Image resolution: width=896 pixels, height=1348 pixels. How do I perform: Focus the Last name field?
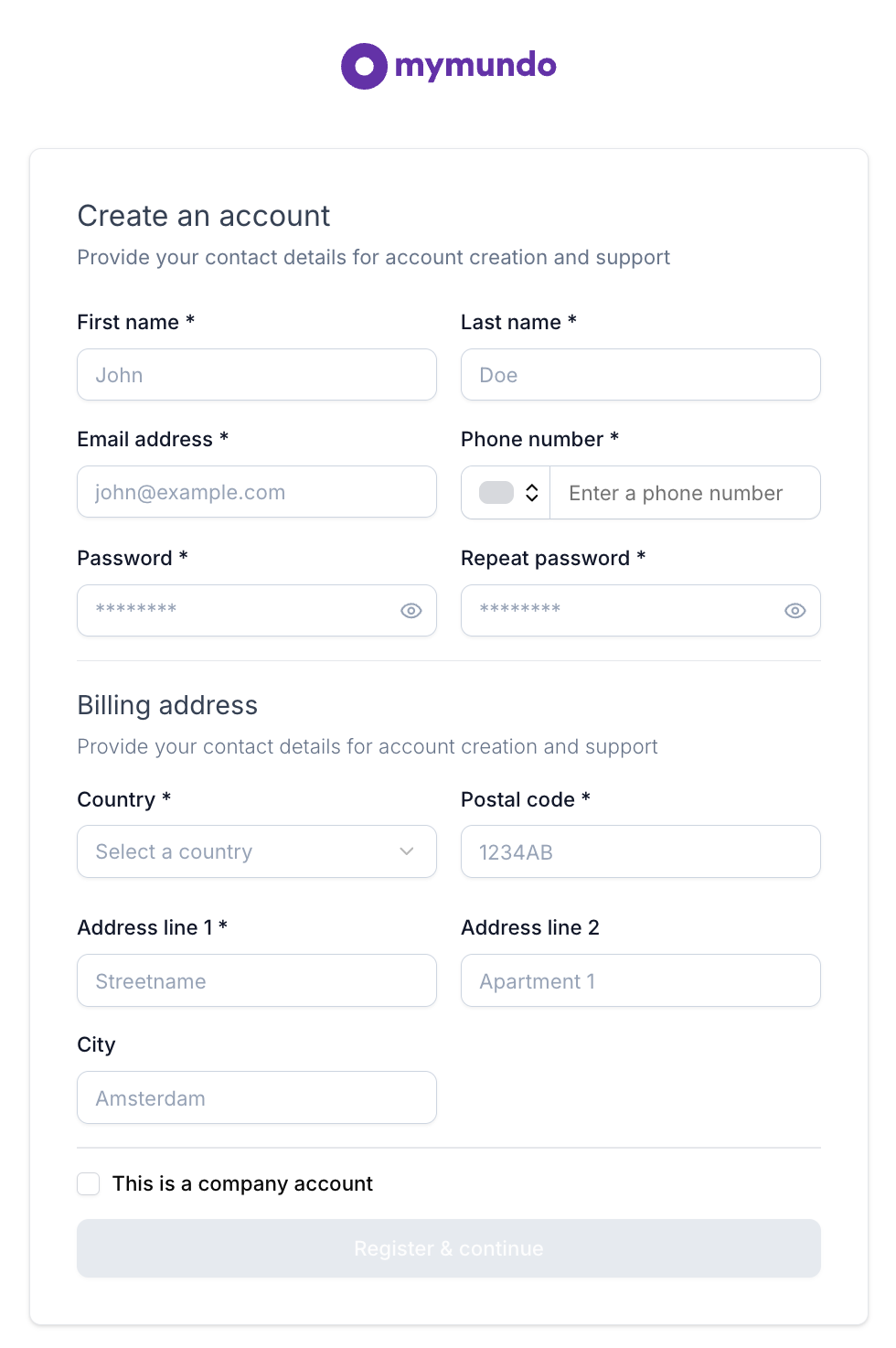(640, 375)
